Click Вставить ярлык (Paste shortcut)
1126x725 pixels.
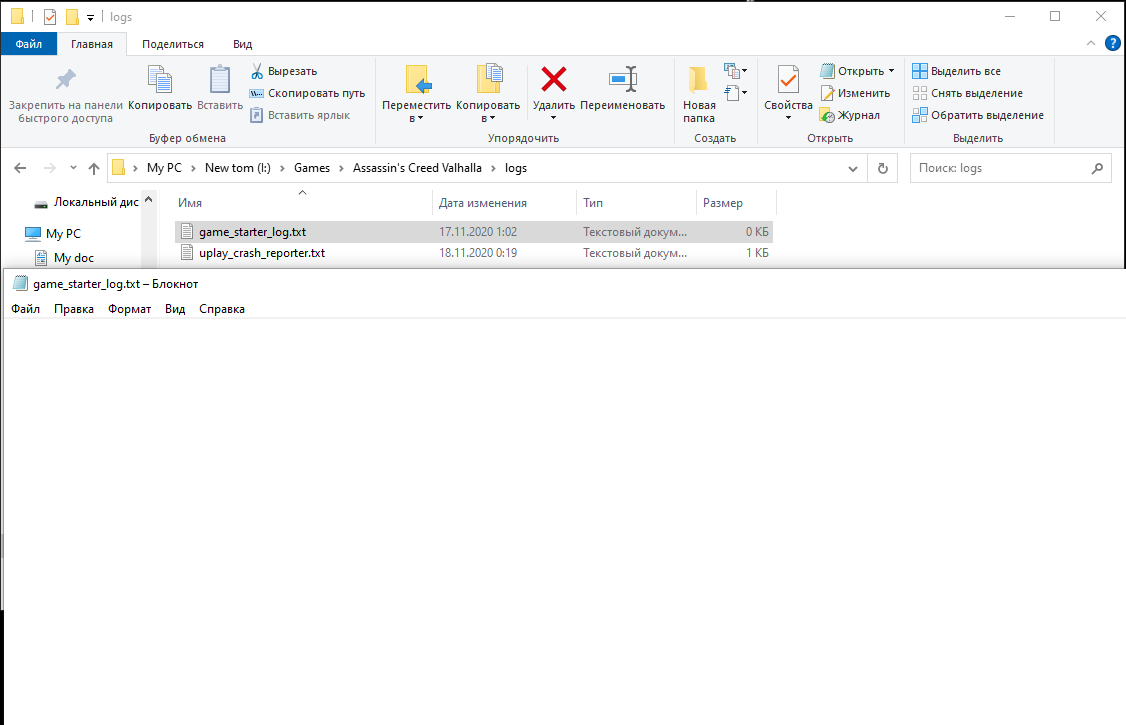[300, 115]
